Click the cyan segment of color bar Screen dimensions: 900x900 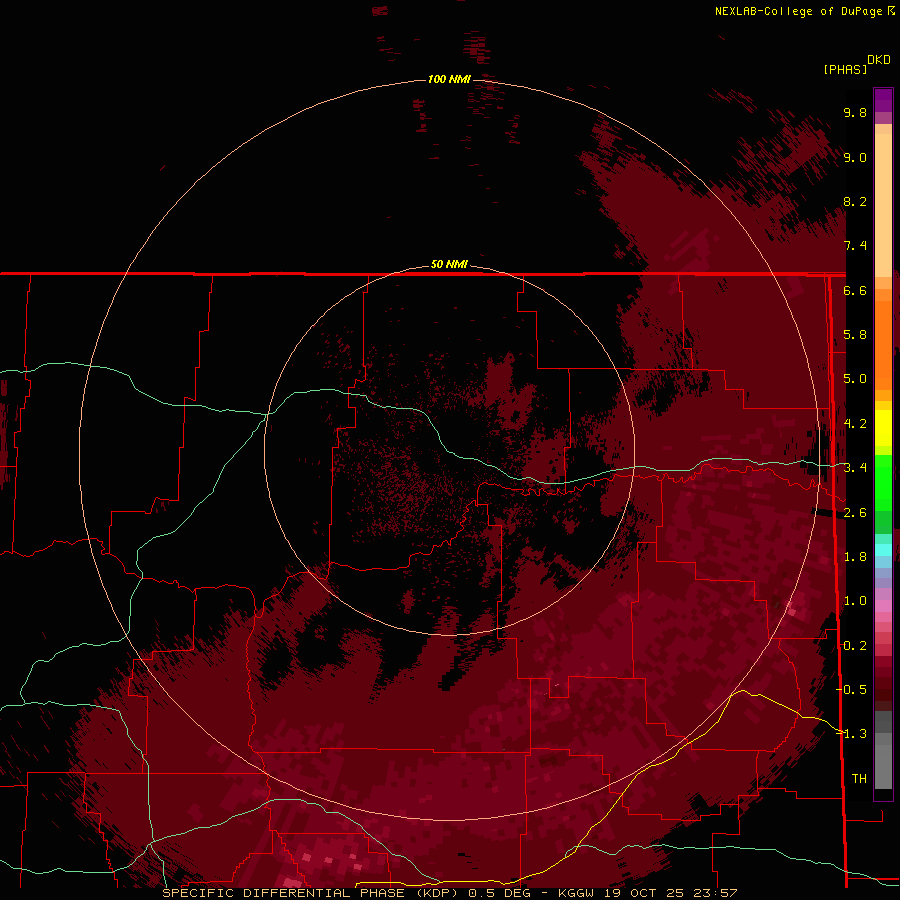[883, 550]
